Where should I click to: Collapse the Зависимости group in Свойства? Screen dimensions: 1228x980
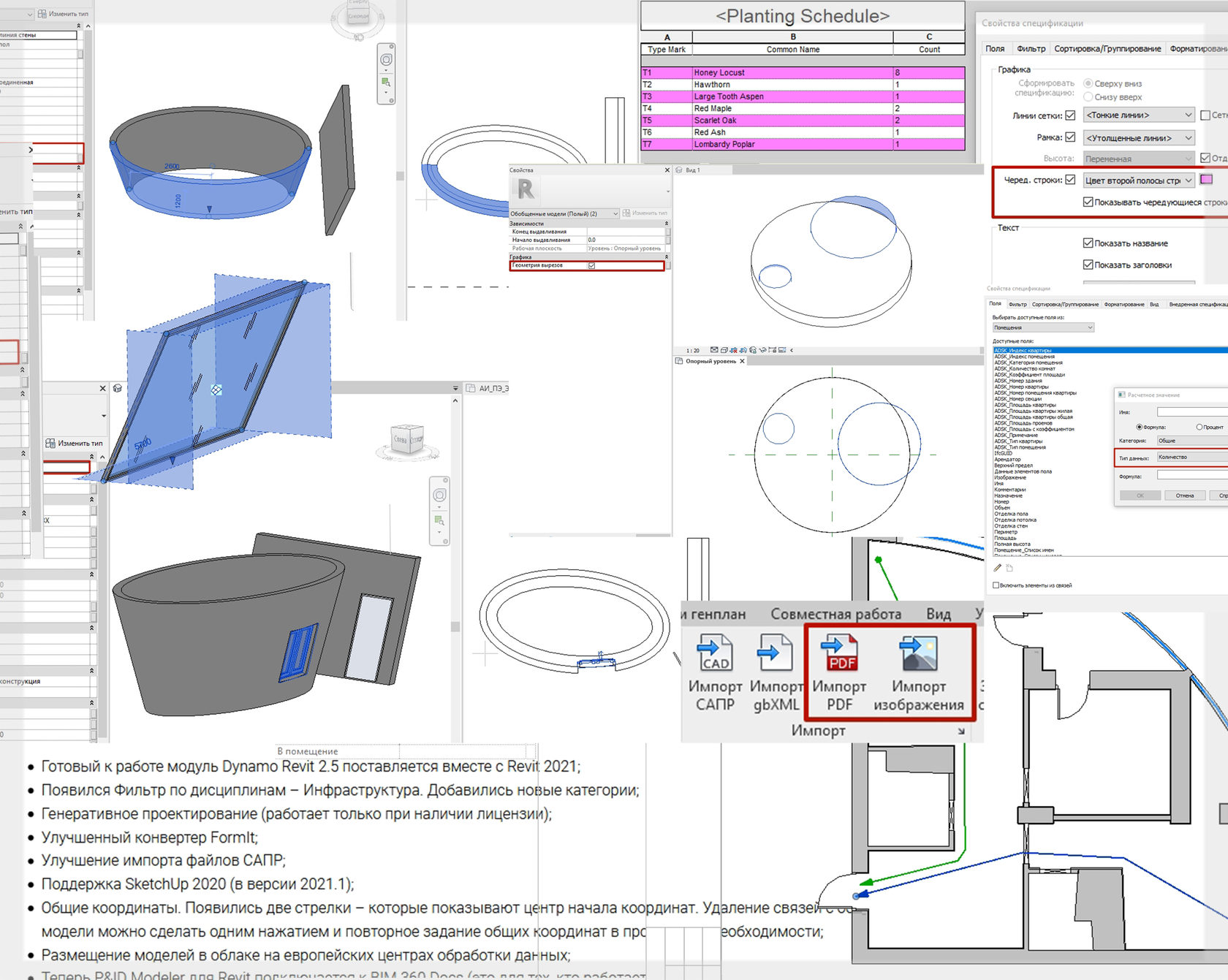click(x=666, y=224)
